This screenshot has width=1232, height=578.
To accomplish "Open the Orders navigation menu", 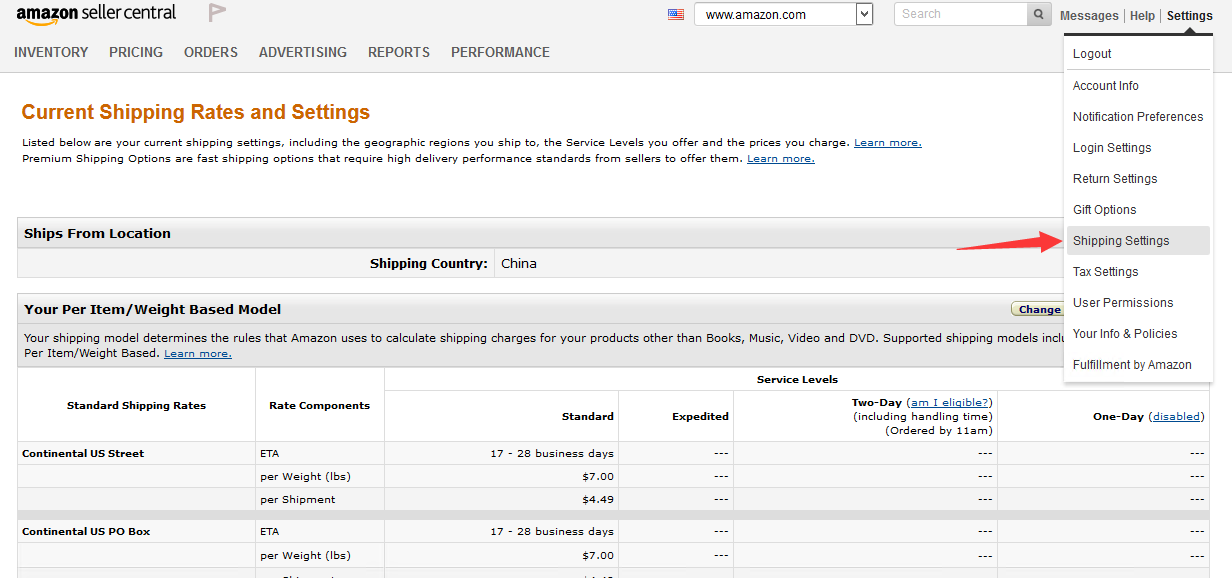I will click(211, 52).
